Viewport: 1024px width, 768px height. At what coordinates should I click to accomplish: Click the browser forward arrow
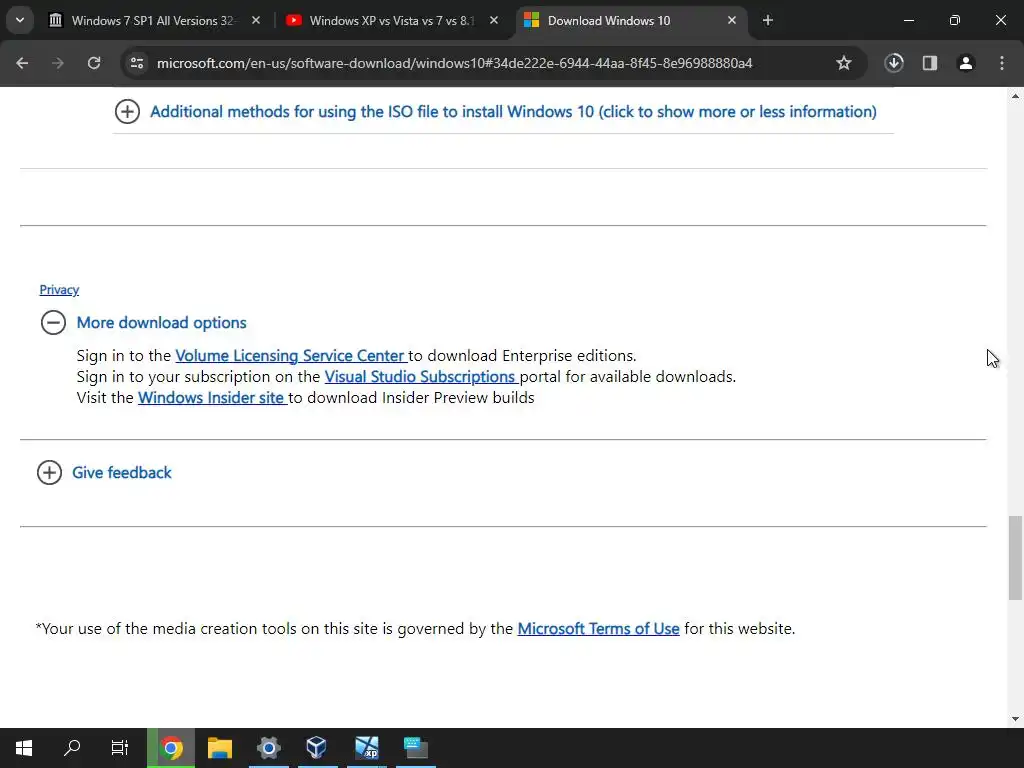tap(58, 63)
